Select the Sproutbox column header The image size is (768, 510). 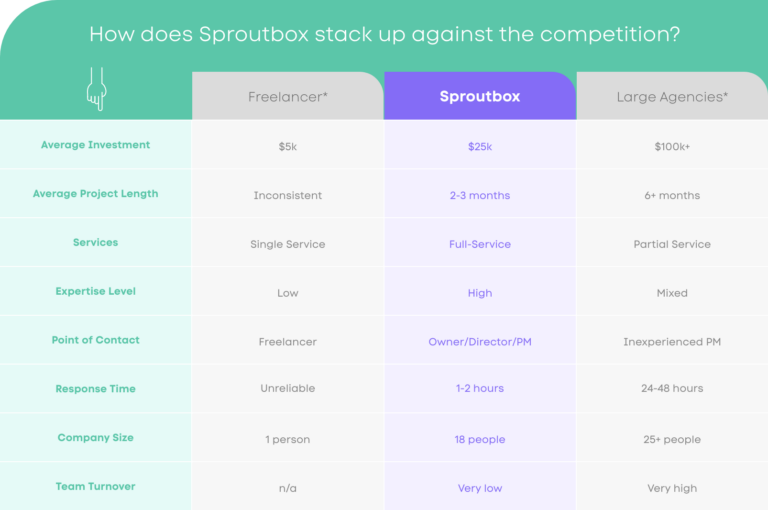[x=480, y=97]
